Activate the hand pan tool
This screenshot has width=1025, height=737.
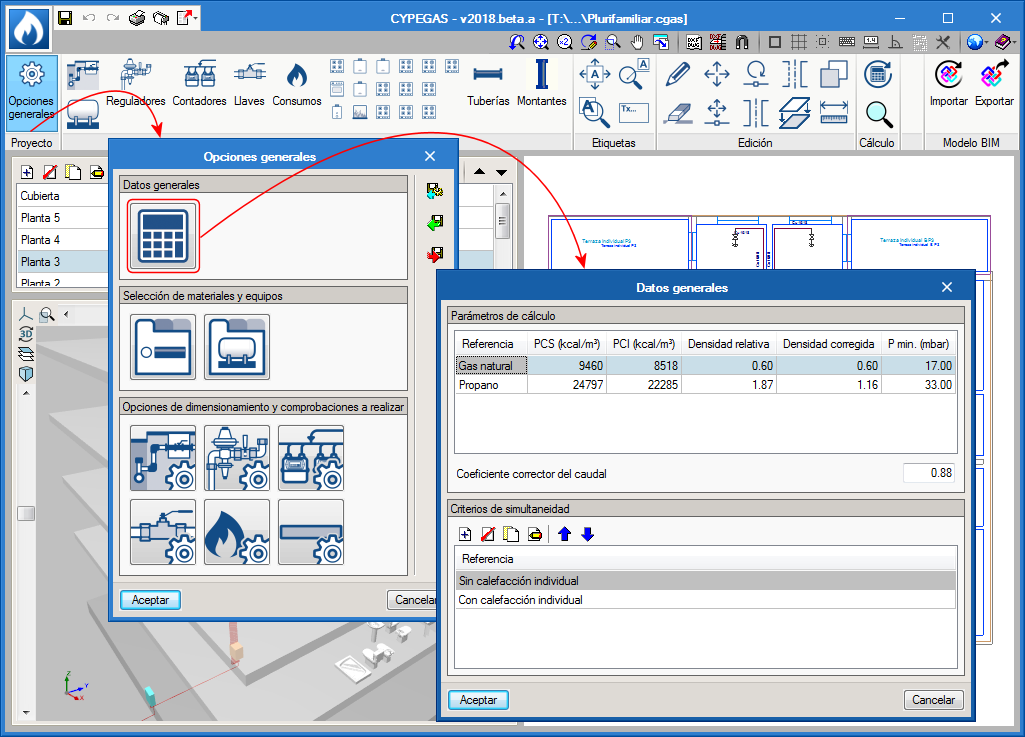pyautogui.click(x=637, y=43)
